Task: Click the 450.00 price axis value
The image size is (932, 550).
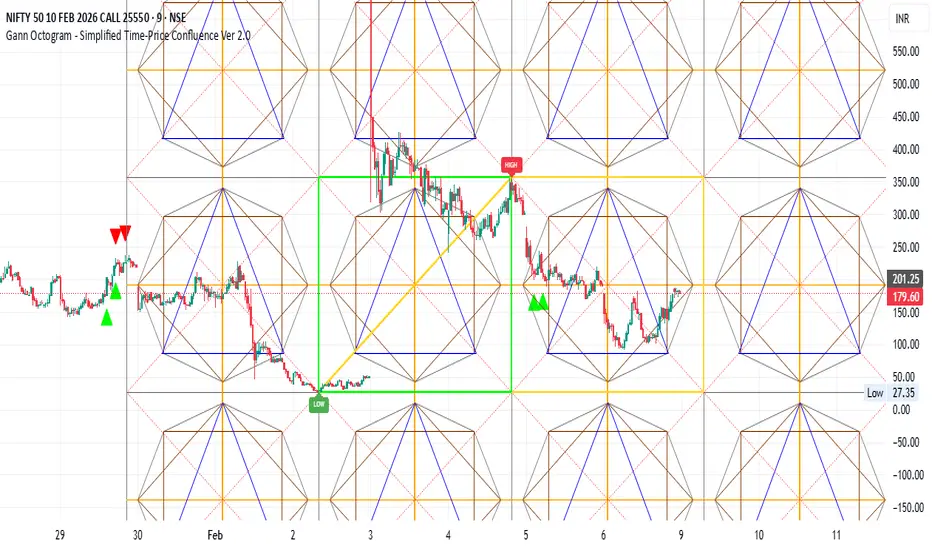Action: [905, 117]
